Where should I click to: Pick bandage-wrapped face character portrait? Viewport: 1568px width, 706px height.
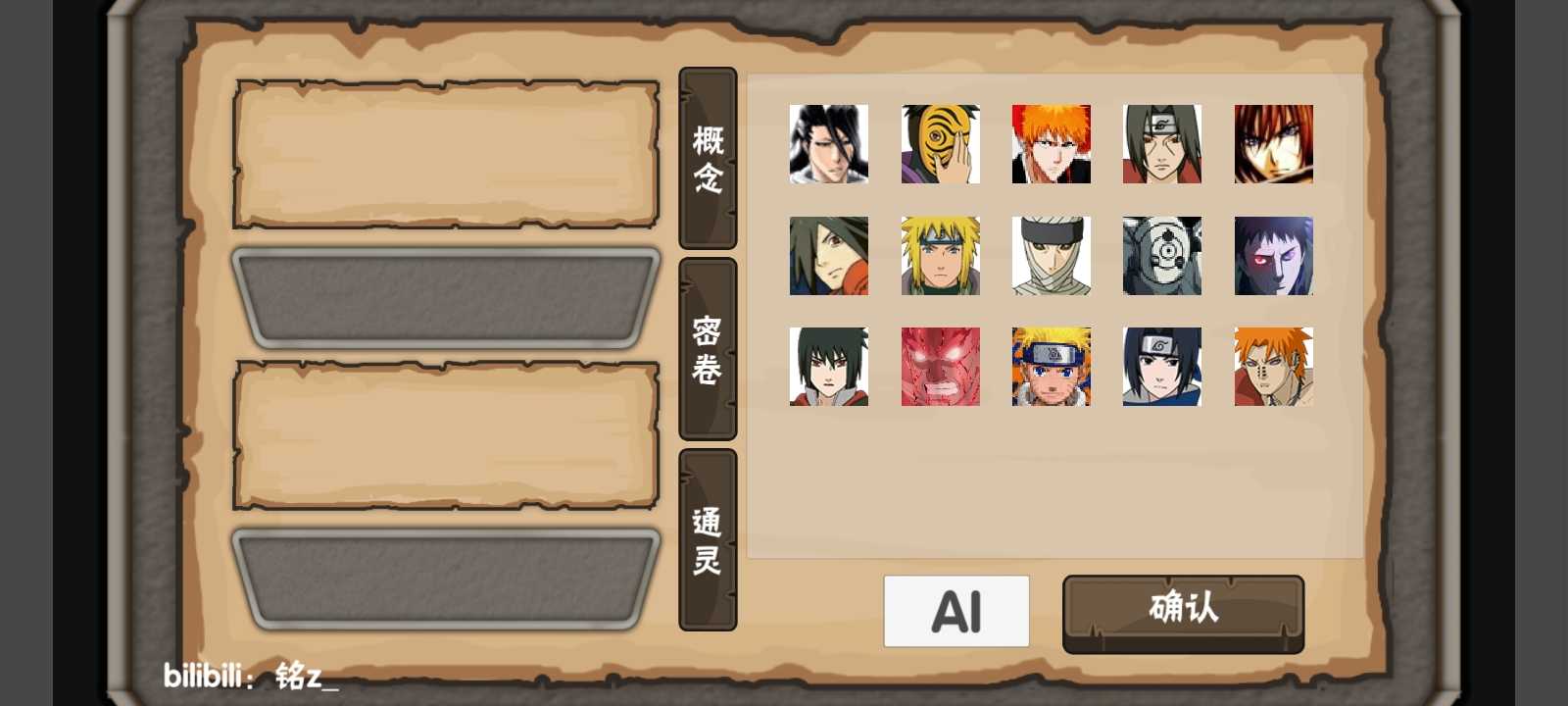pos(1052,256)
